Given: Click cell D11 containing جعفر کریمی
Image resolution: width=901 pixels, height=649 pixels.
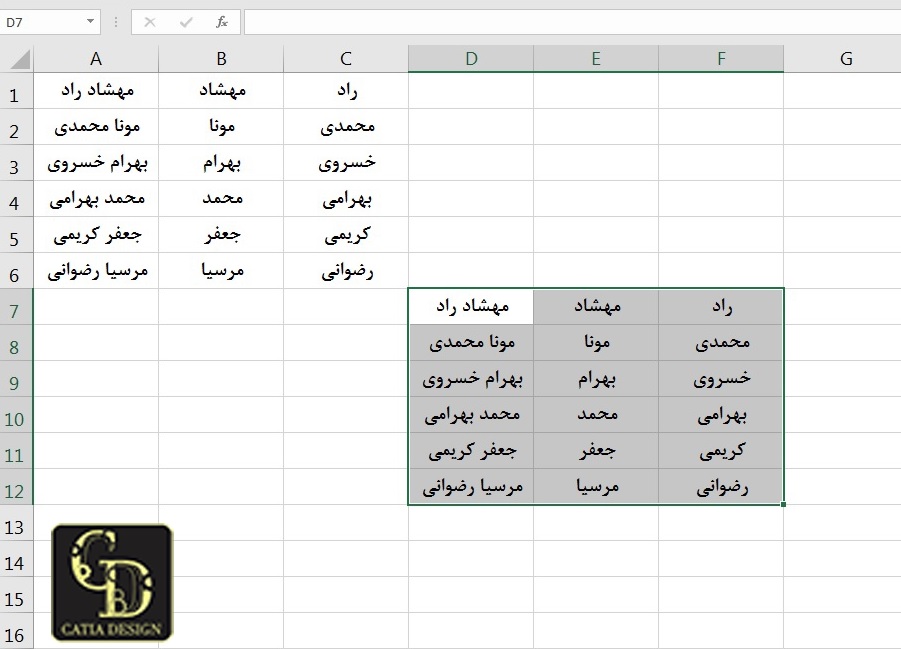Looking at the screenshot, I should (471, 451).
